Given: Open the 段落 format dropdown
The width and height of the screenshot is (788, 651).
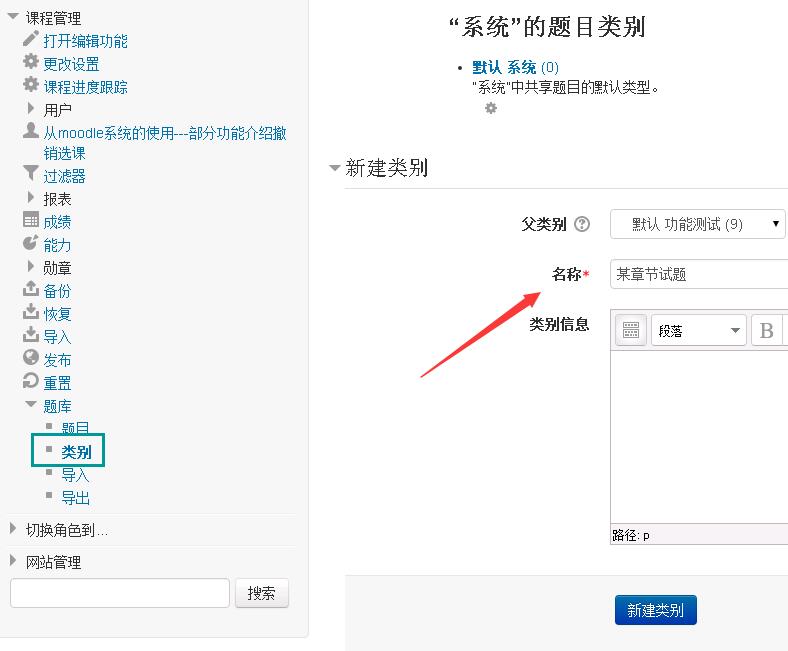Looking at the screenshot, I should [x=699, y=330].
